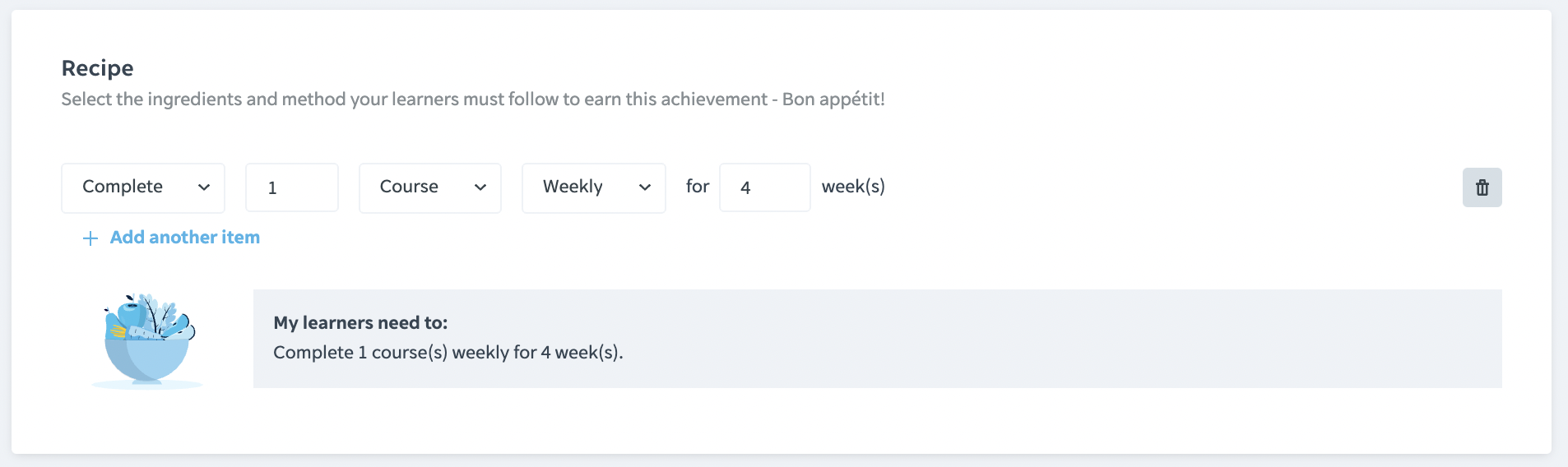Click the chevron arrow in Weekly dropdown
1568x467 pixels.
[645, 187]
